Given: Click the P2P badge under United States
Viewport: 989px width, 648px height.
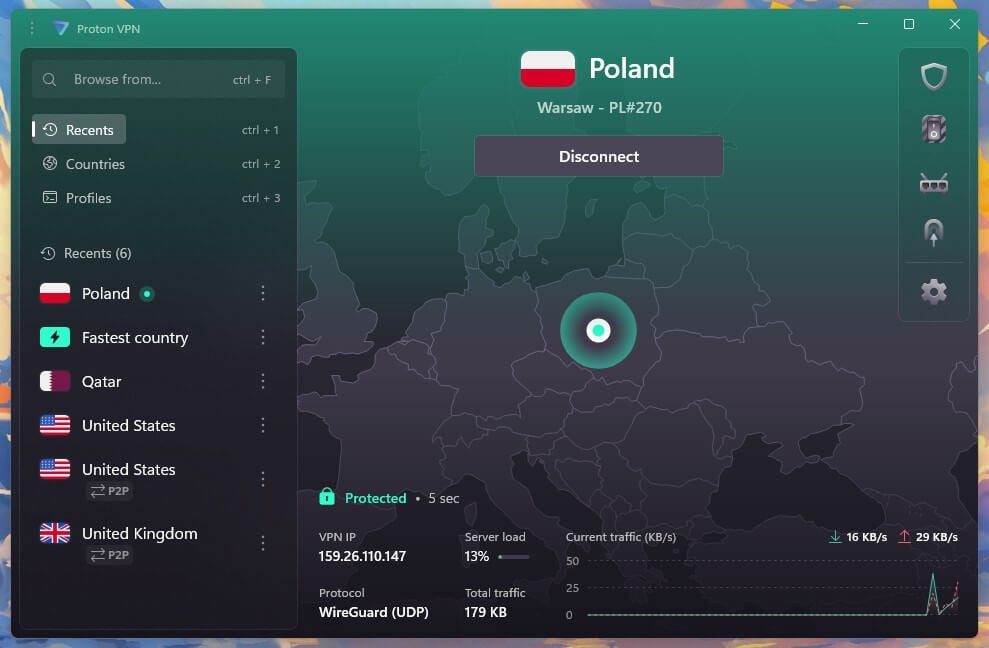Looking at the screenshot, I should point(110,491).
